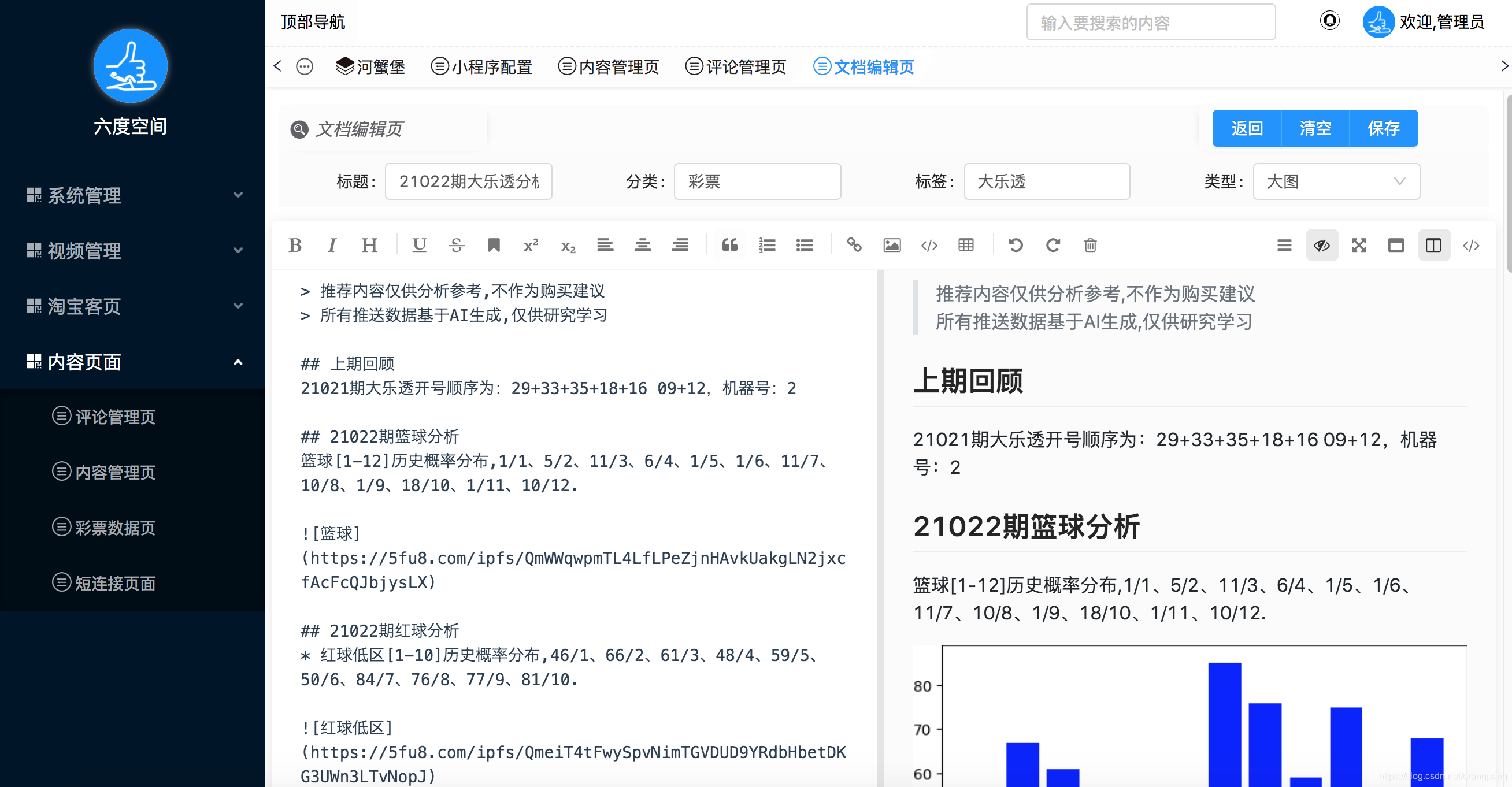Switch to the 河蟹堡 tab
The image size is (1512, 787).
pos(370,67)
